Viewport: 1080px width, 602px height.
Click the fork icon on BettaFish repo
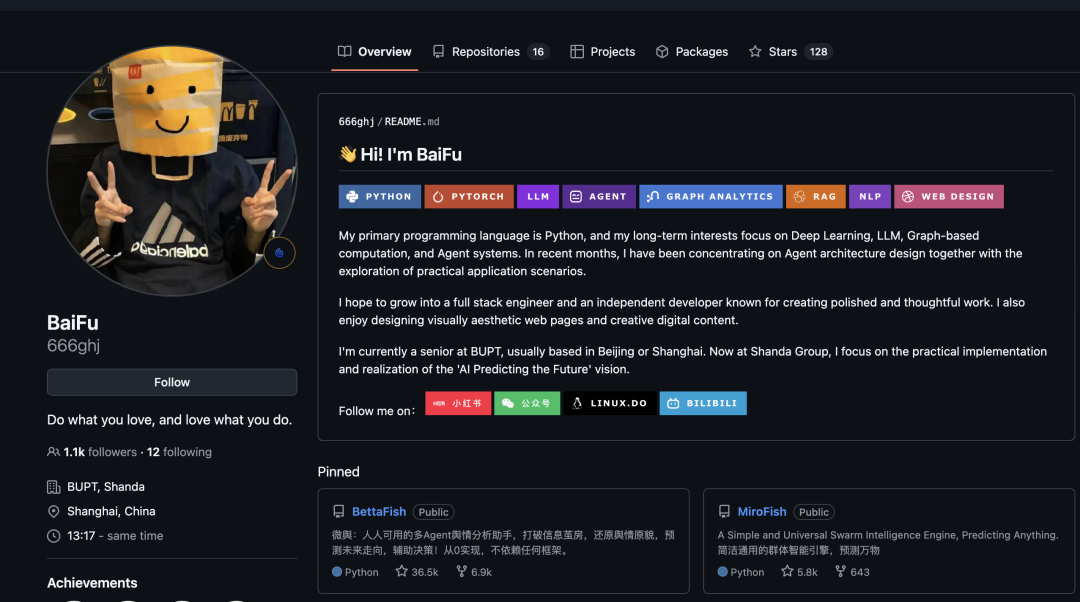(461, 572)
